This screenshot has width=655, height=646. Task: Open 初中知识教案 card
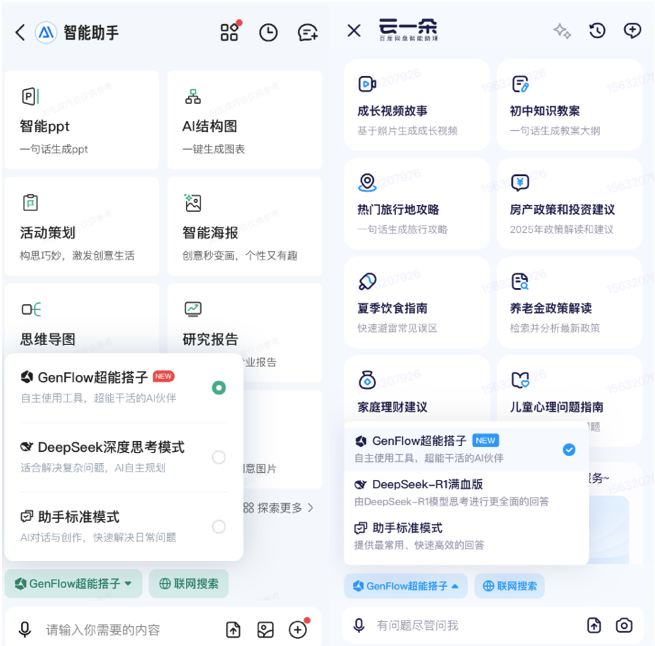569,105
